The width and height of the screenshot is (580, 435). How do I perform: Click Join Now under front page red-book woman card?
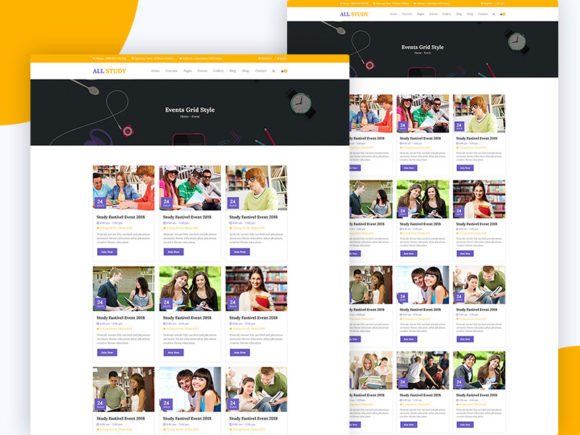tap(240, 353)
